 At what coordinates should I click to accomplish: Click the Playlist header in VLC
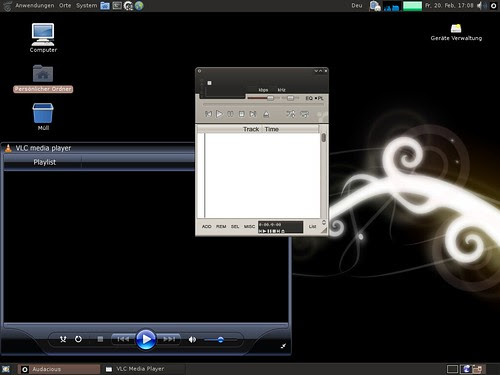click(x=45, y=162)
